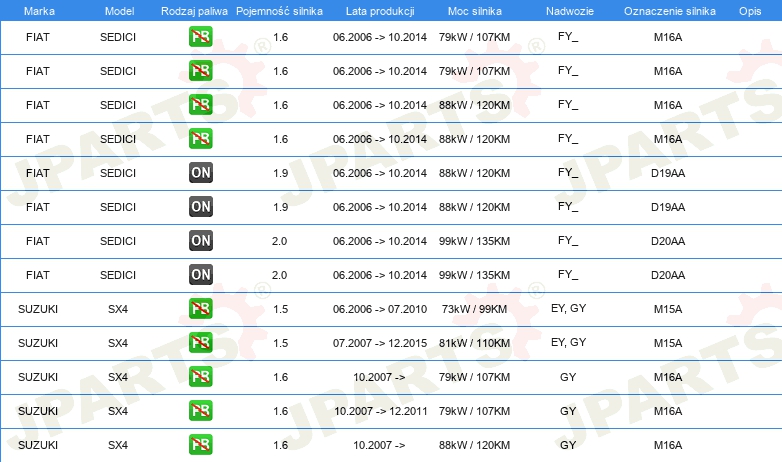Click the petrol icon in the 73kW / 99KM row
The image size is (782, 462).
click(201, 308)
